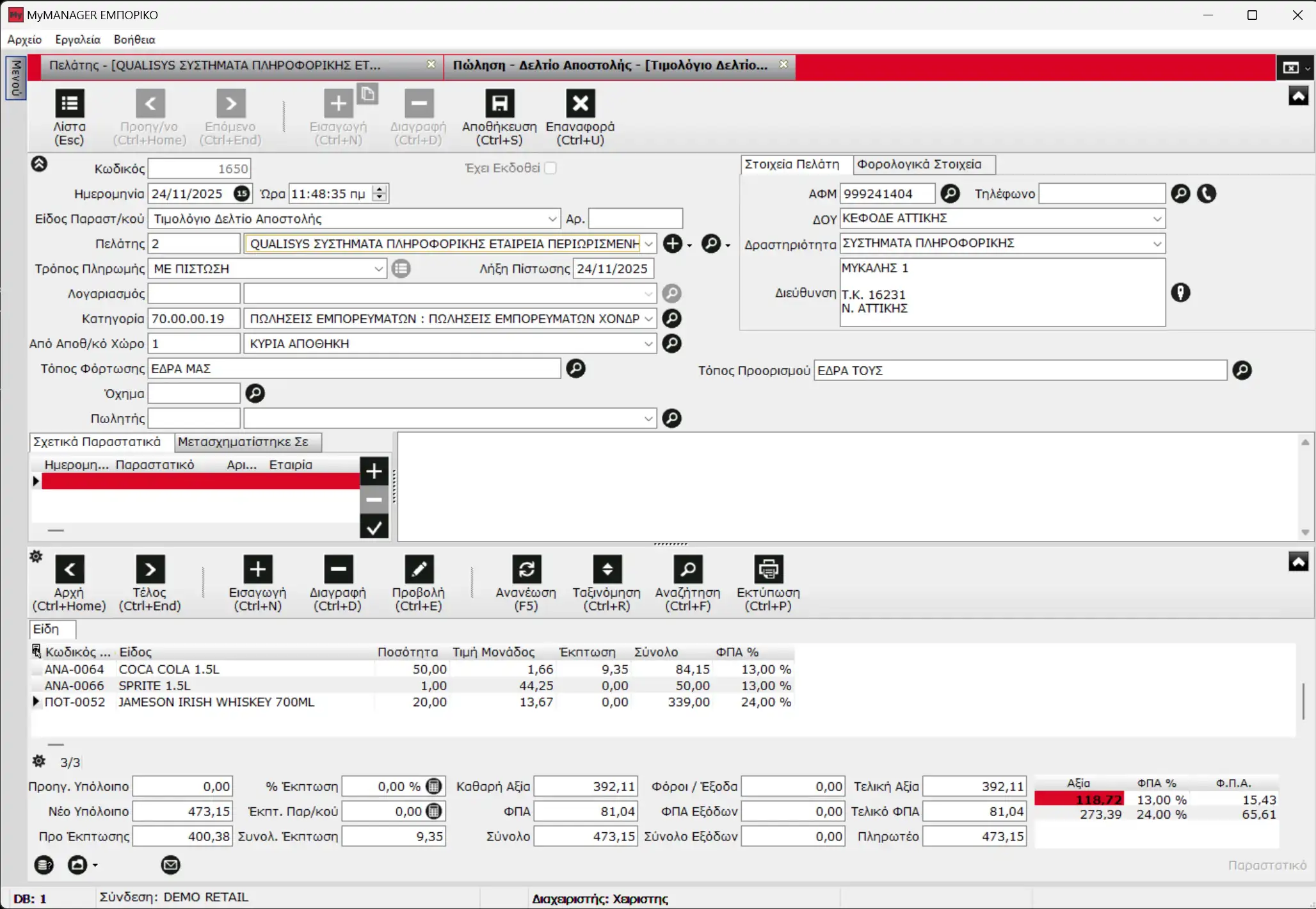Screen dimensions: 1316x909
Task: Click the phone call icon beside Τηλέφωνο
Action: (1207, 193)
